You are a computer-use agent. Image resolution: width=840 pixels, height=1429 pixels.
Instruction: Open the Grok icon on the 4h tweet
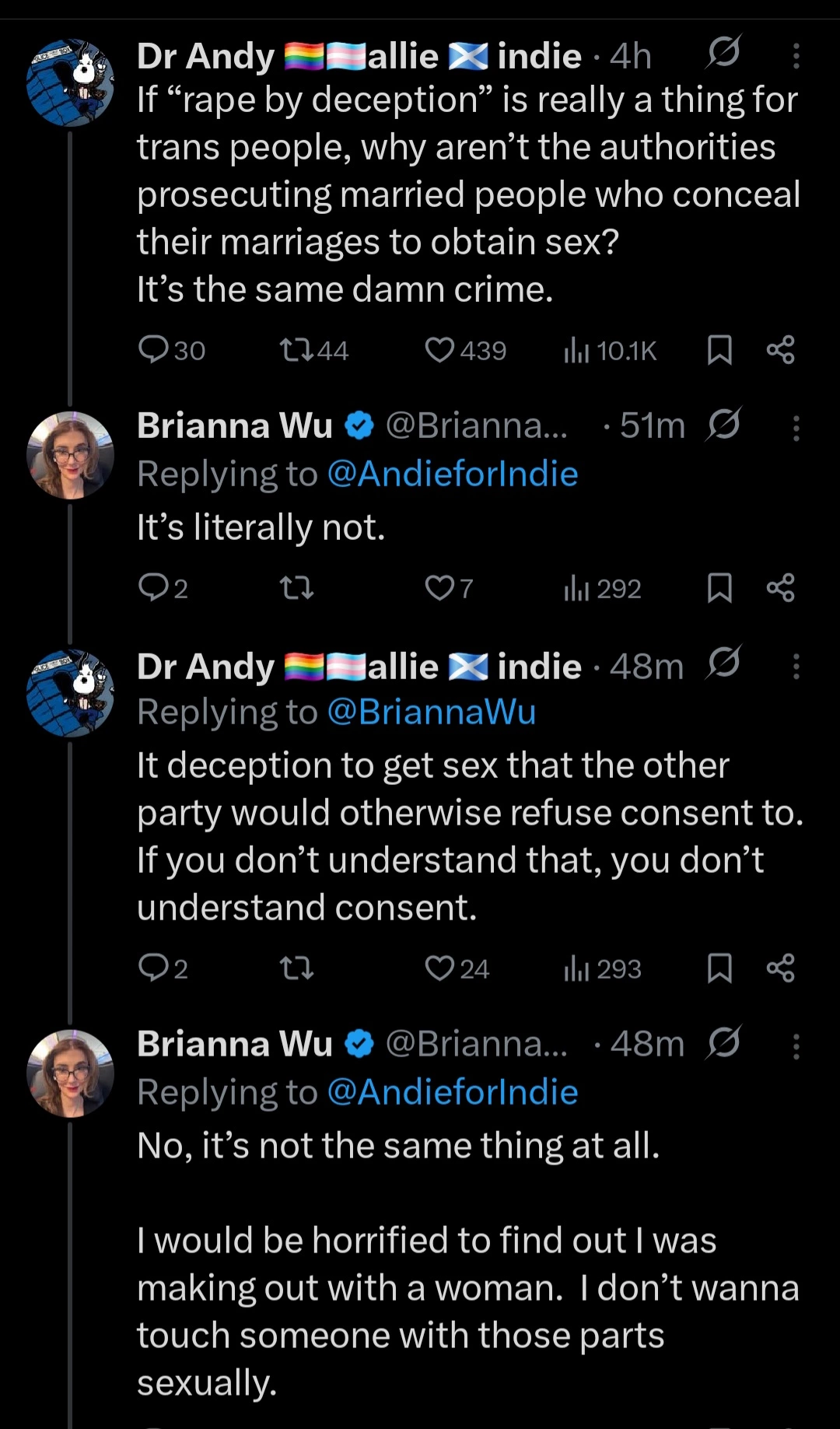(723, 54)
